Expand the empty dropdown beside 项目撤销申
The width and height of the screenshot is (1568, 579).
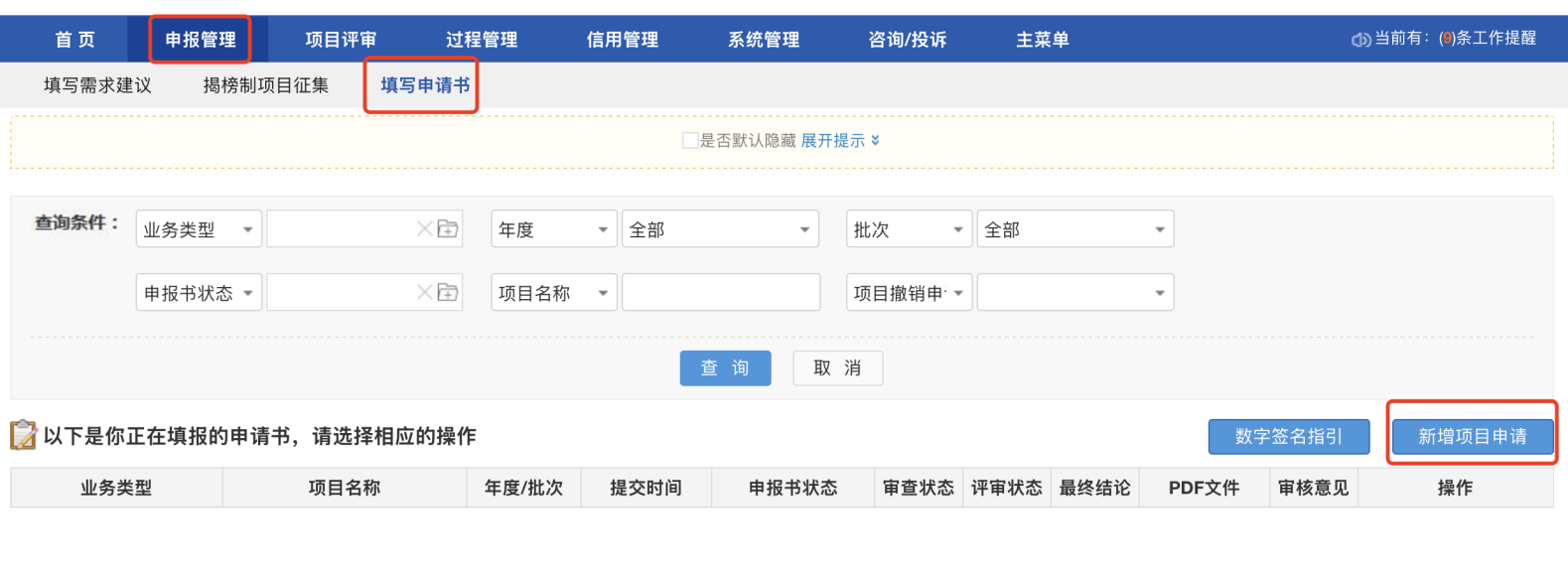(1075, 293)
